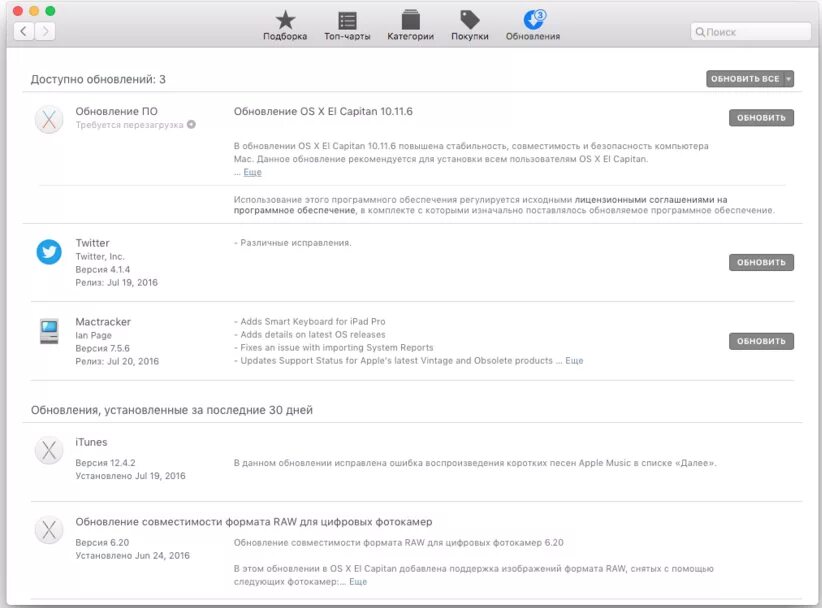Image resolution: width=822 pixels, height=608 pixels.
Task: Click the green full-screen window button
Action: 50,11
